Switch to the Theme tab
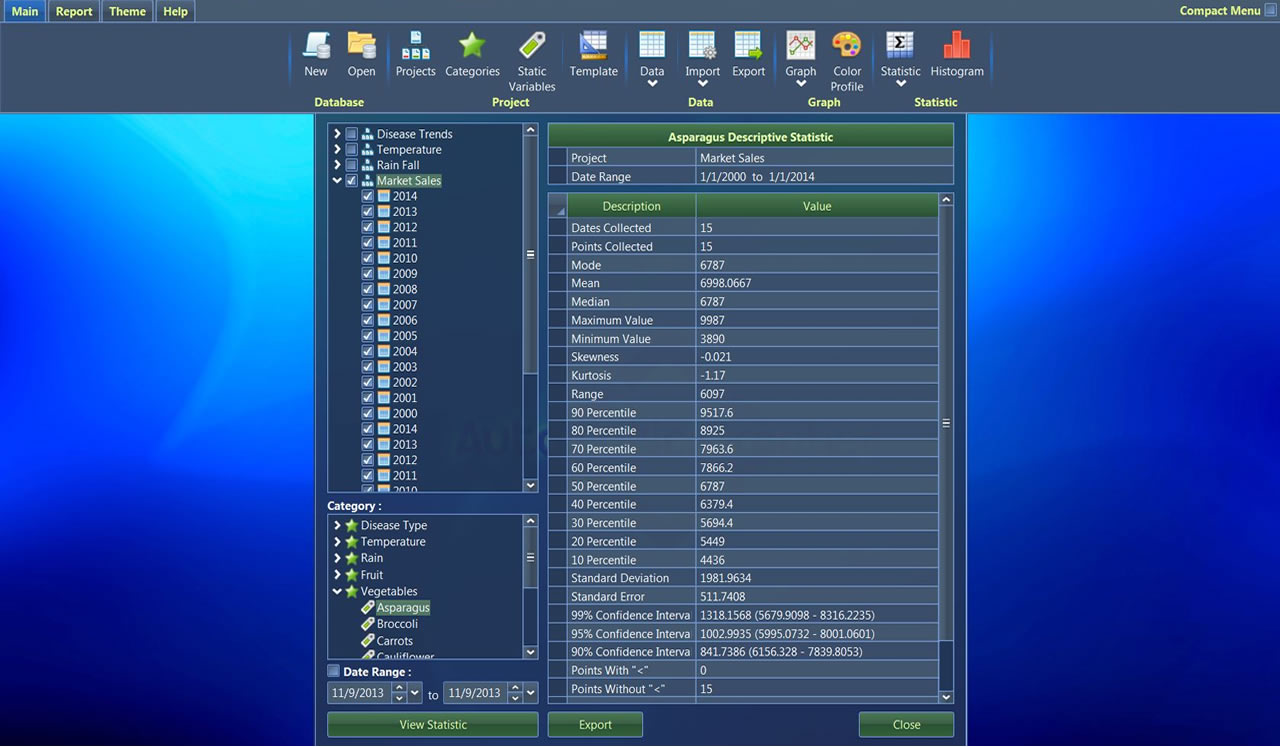The image size is (1280, 747). (x=127, y=11)
